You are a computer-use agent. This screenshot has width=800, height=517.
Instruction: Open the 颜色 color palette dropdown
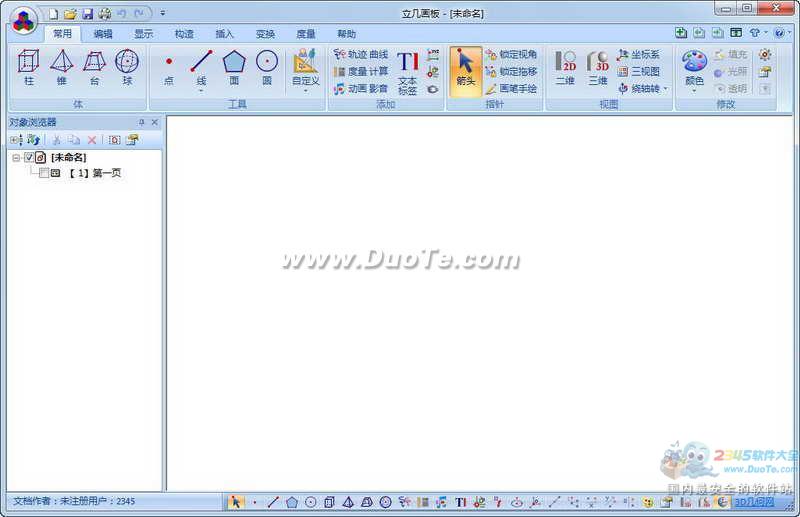pyautogui.click(x=694, y=92)
